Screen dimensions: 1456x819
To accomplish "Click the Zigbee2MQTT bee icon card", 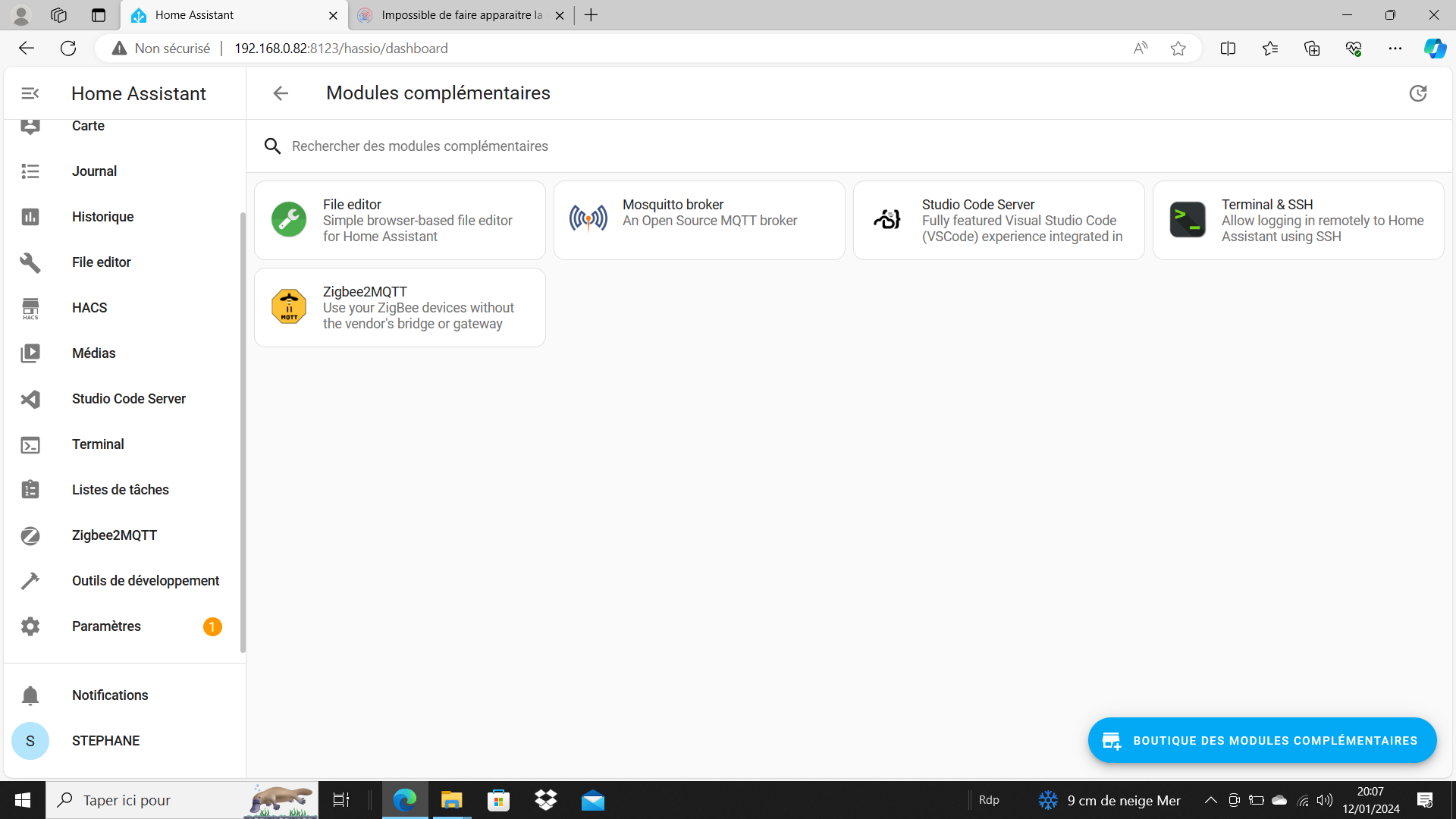I will tap(289, 306).
